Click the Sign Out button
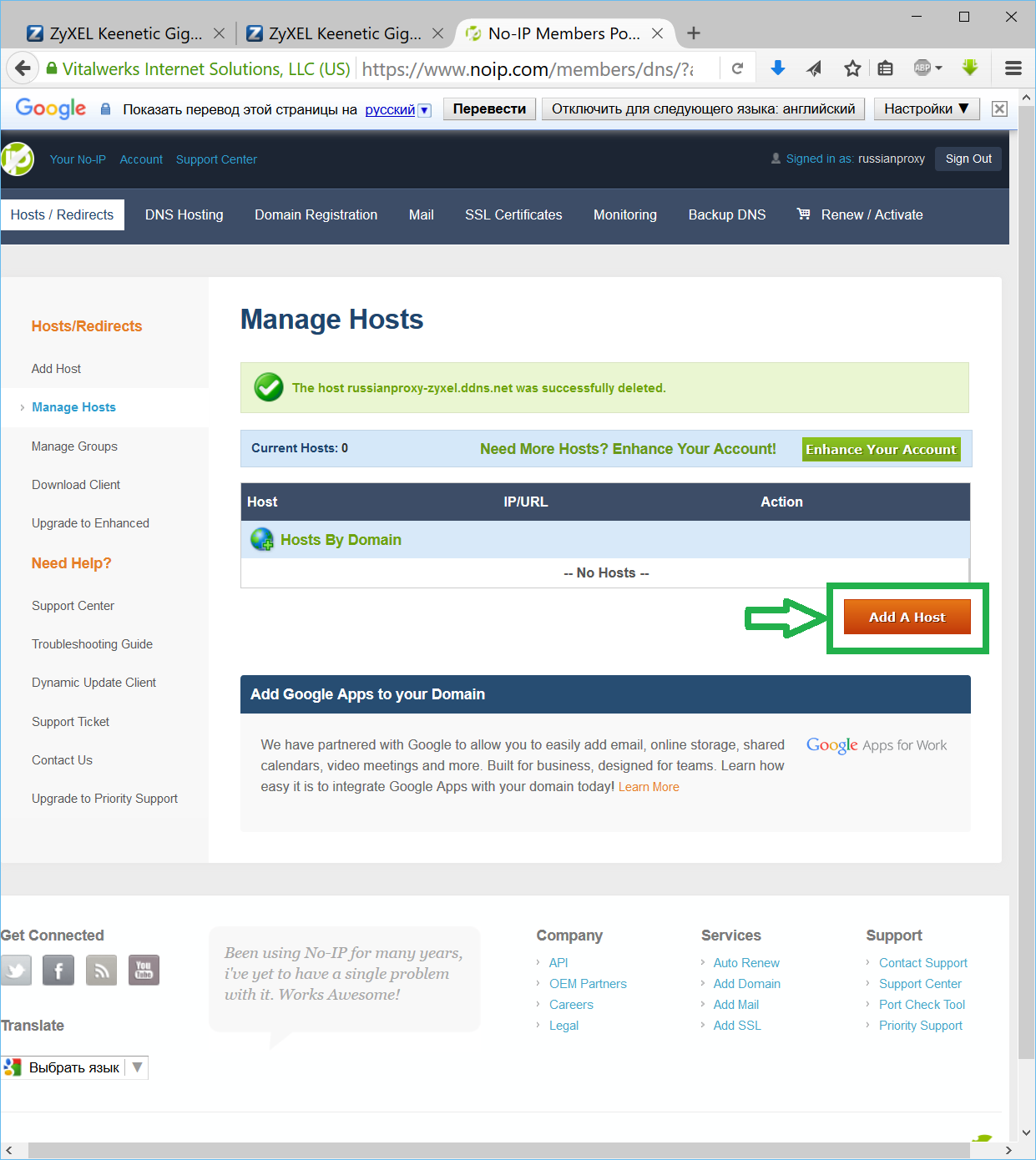 point(968,159)
